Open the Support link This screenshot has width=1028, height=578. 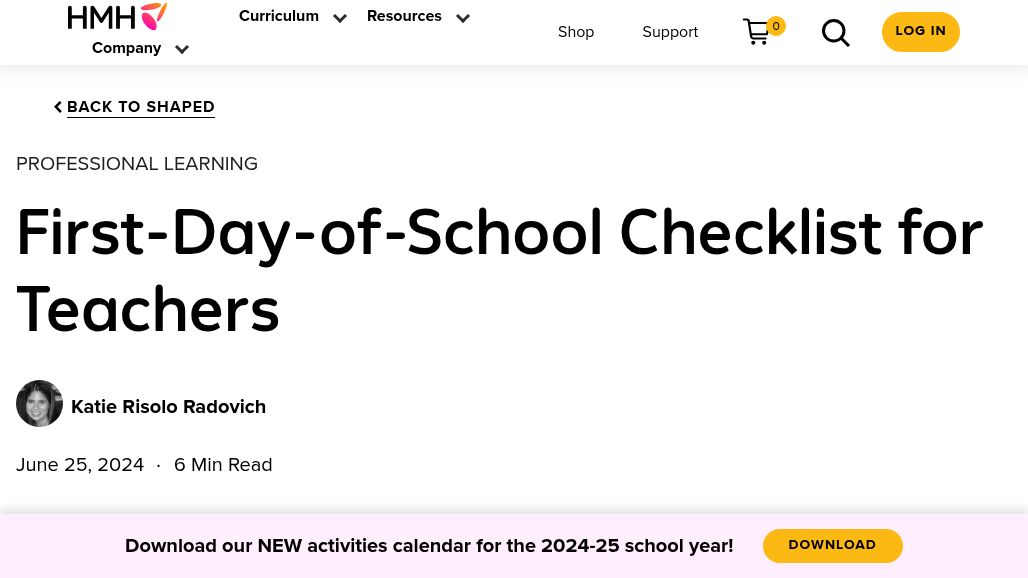670,32
